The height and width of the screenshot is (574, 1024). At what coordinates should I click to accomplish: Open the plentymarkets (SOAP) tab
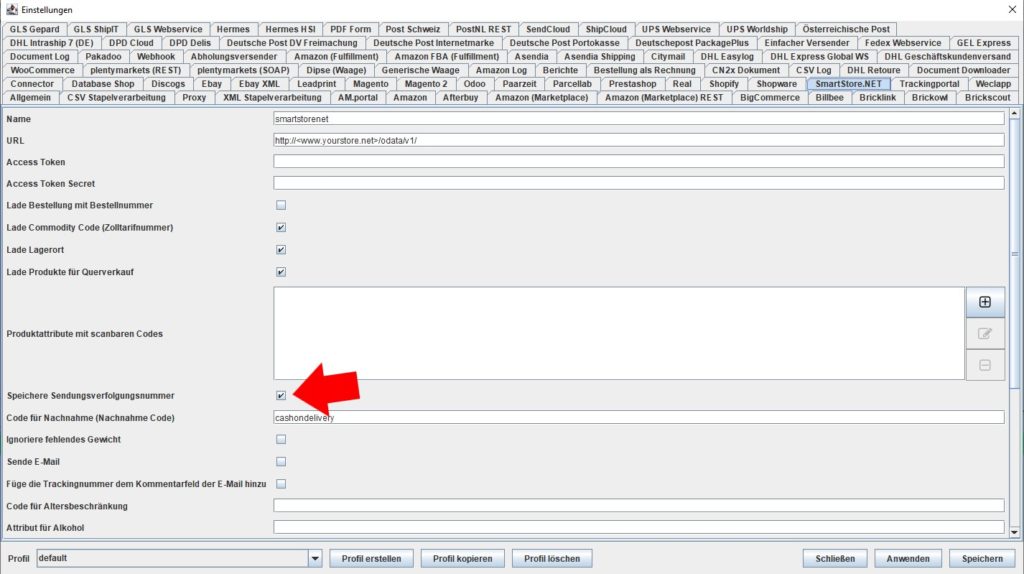coord(243,70)
